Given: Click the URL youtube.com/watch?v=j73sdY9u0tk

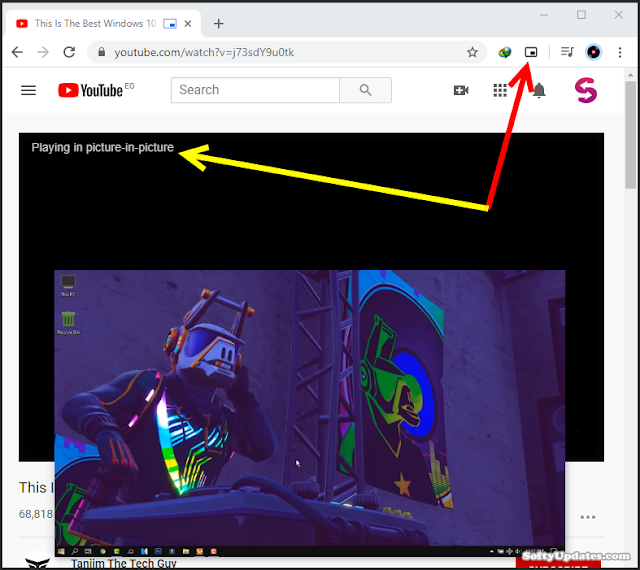Looking at the screenshot, I should point(204,52).
